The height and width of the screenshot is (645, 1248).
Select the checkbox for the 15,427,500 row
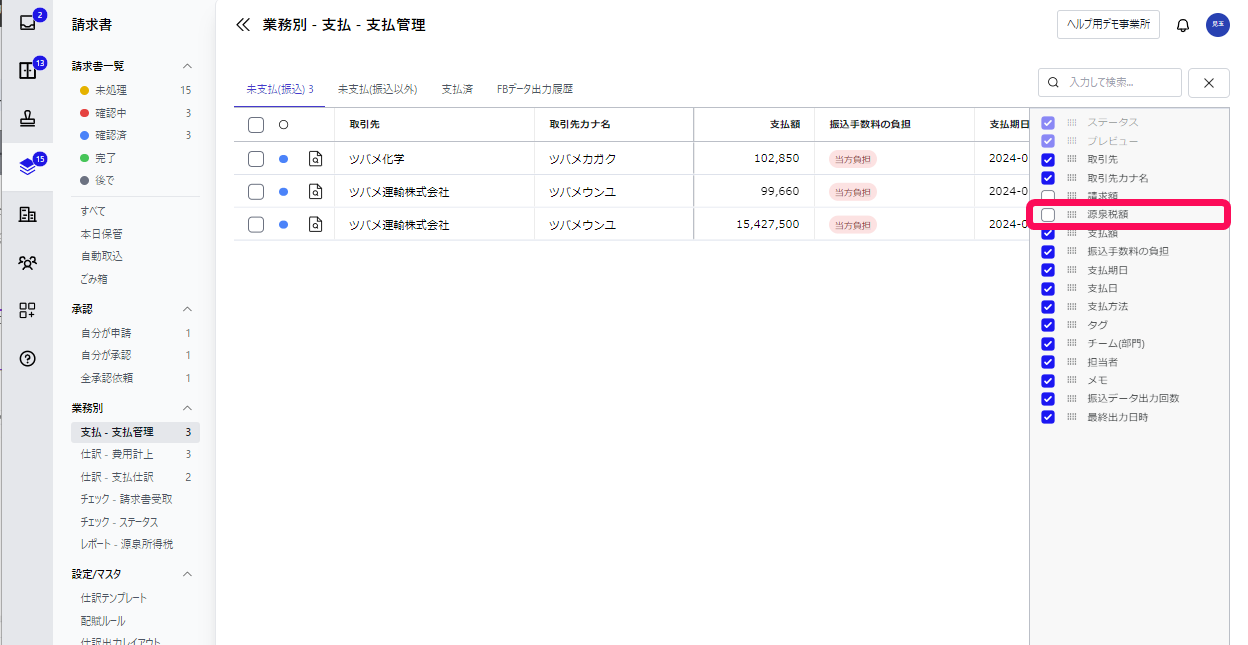tap(256, 224)
